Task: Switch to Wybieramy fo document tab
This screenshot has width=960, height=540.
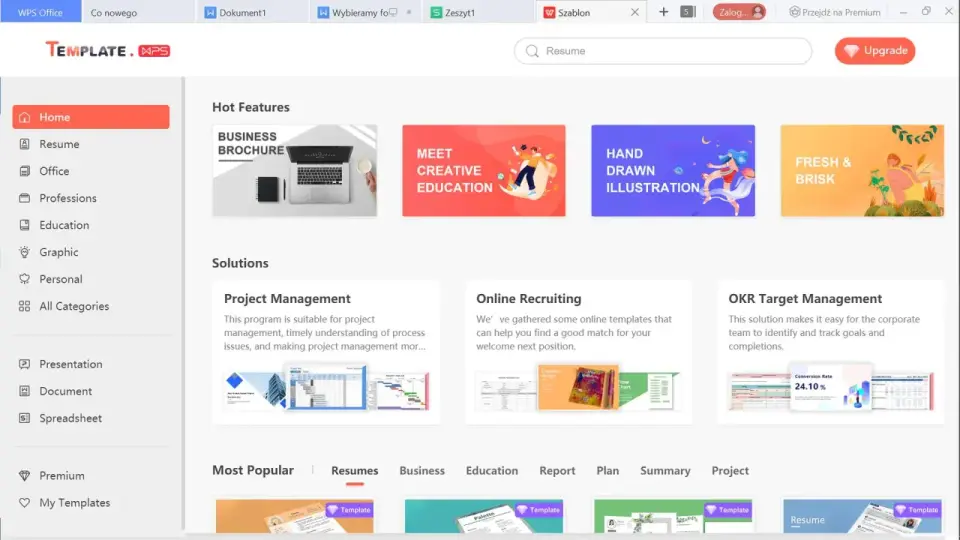Action: coord(364,12)
